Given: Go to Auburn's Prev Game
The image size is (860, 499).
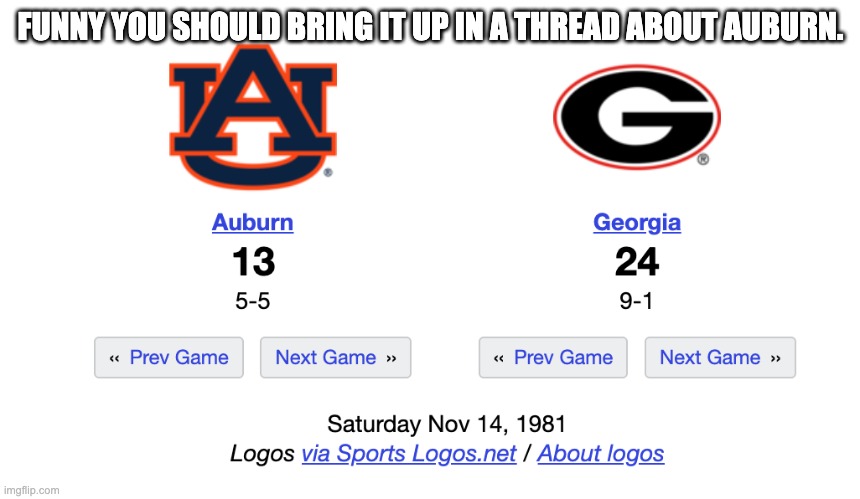Looking at the screenshot, I should (169, 358).
